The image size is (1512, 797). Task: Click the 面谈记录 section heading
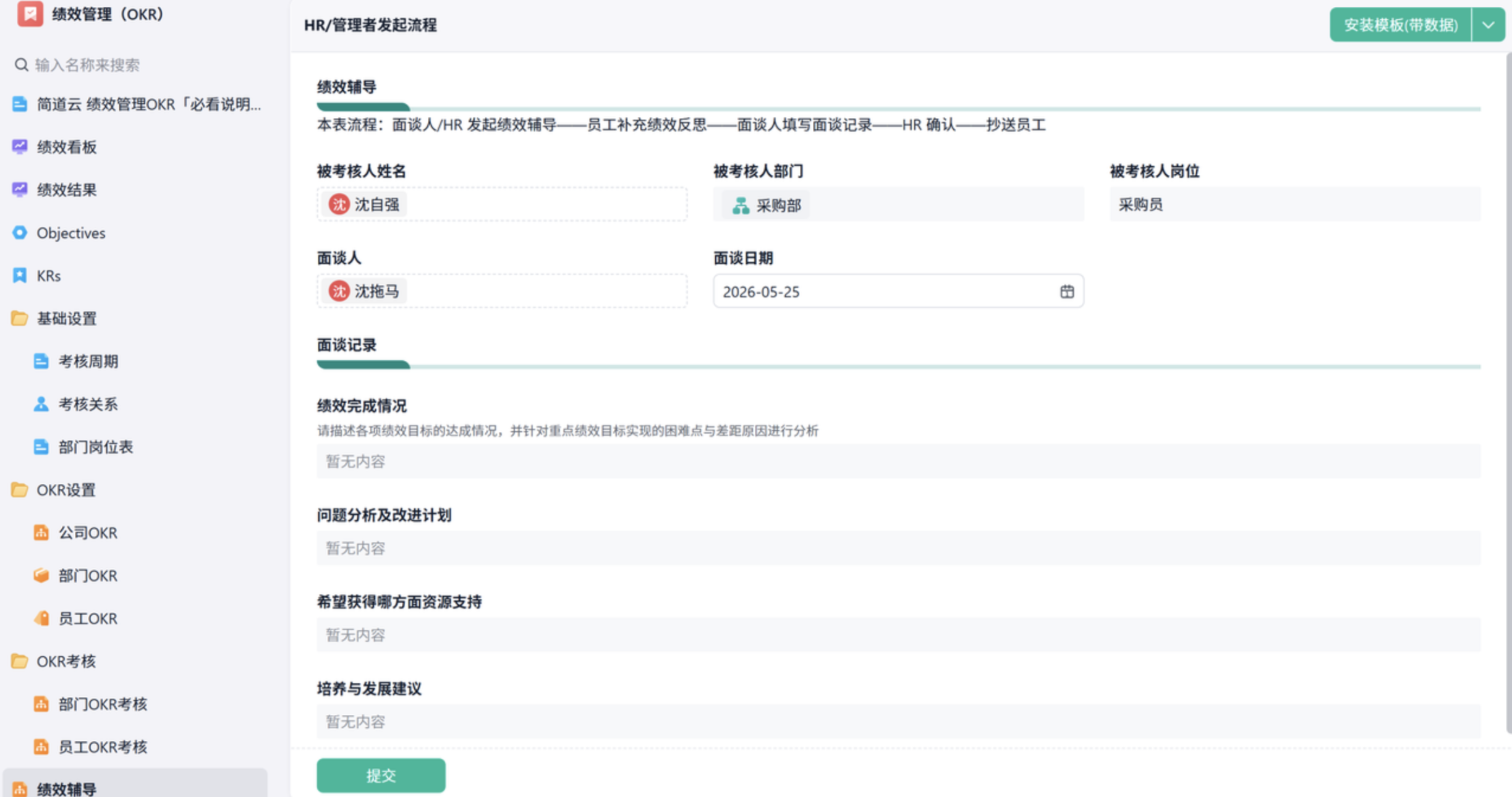347,345
